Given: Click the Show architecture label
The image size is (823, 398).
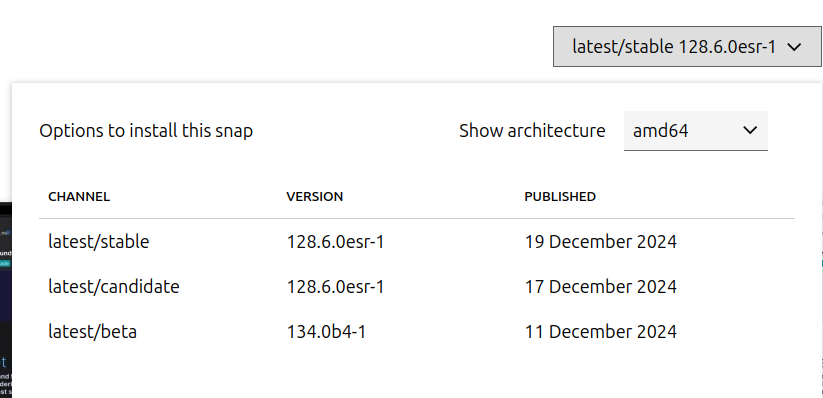Looking at the screenshot, I should coord(532,131).
